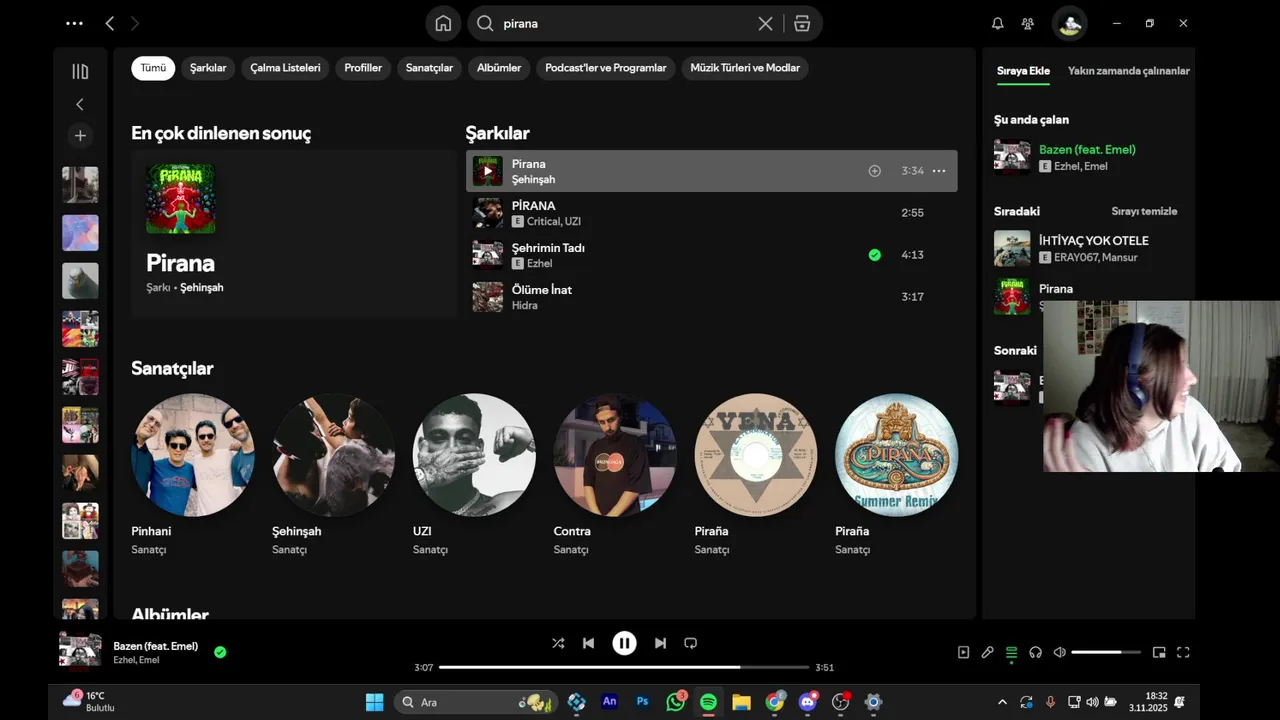The width and height of the screenshot is (1280, 720).
Task: Open the Browse icon next to search
Action: pyautogui.click(x=802, y=23)
